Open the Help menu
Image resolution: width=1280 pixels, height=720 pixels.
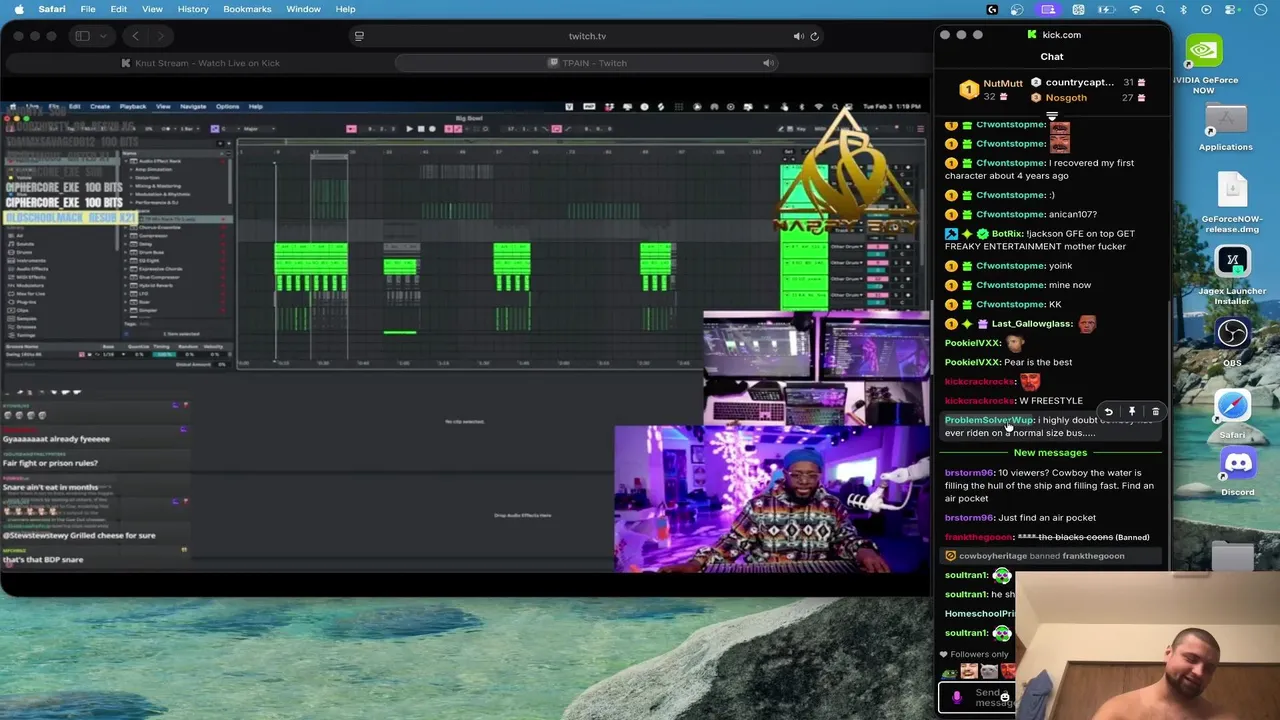[x=345, y=9]
